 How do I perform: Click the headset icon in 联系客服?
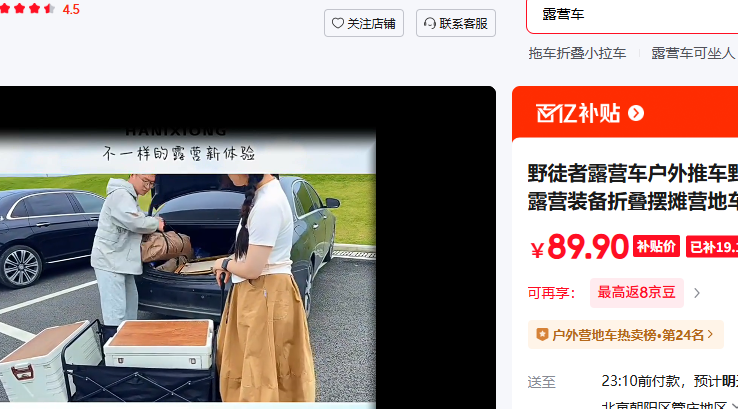point(430,23)
